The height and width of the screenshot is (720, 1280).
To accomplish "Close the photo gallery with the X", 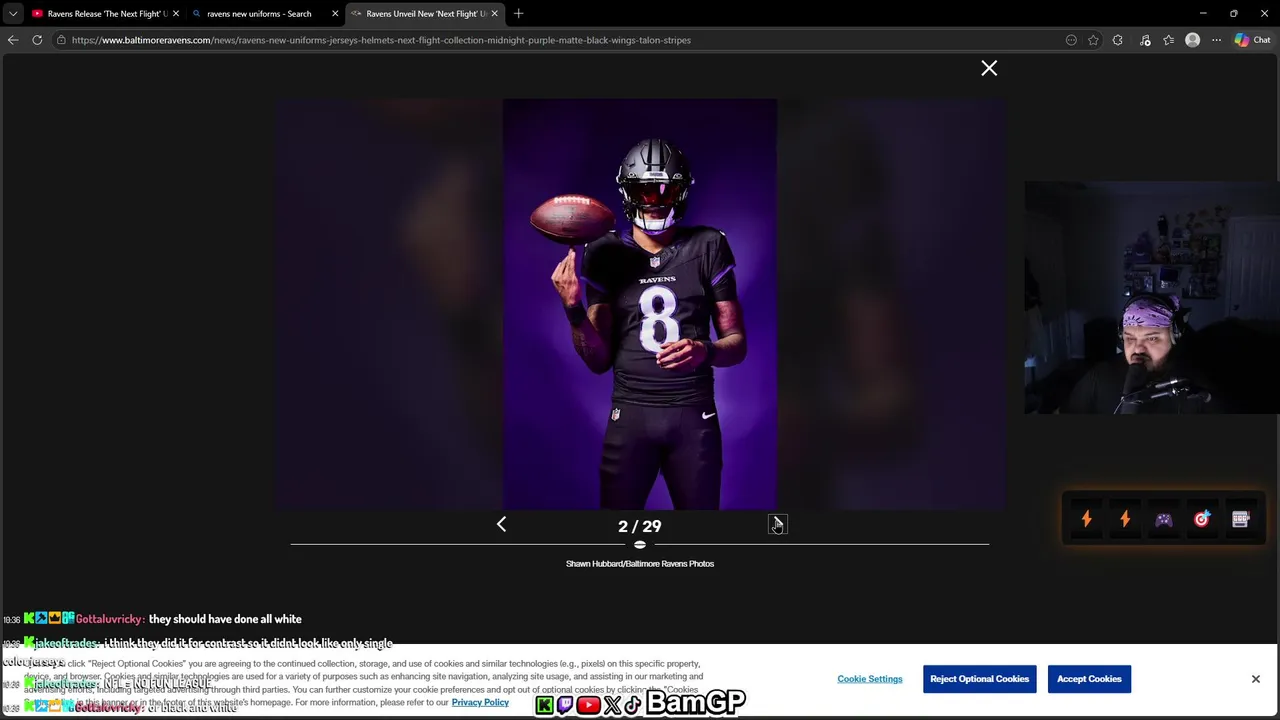I will (989, 68).
